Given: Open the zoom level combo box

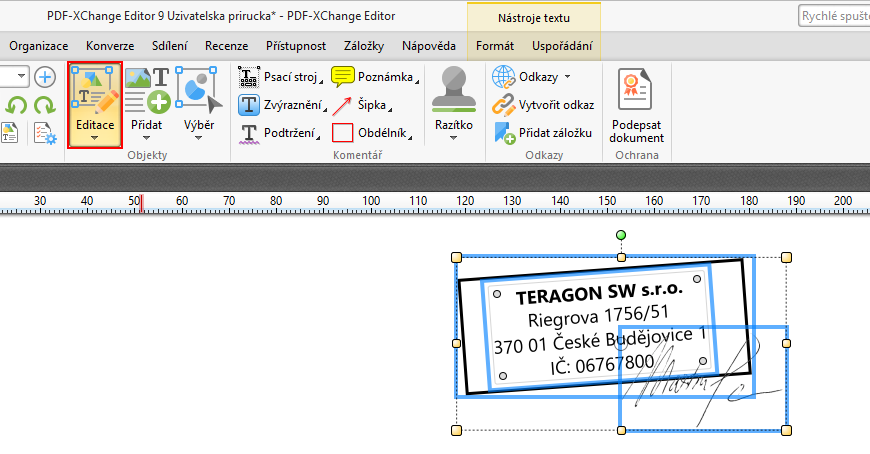Looking at the screenshot, I should 14,77.
